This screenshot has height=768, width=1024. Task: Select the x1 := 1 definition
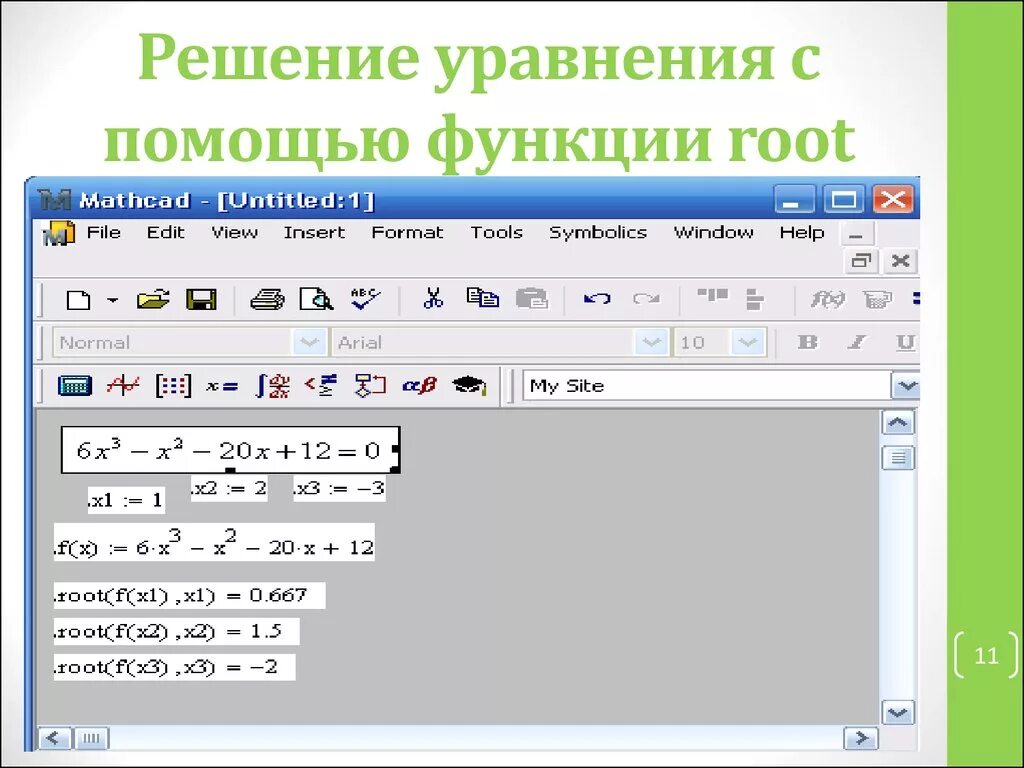point(126,500)
